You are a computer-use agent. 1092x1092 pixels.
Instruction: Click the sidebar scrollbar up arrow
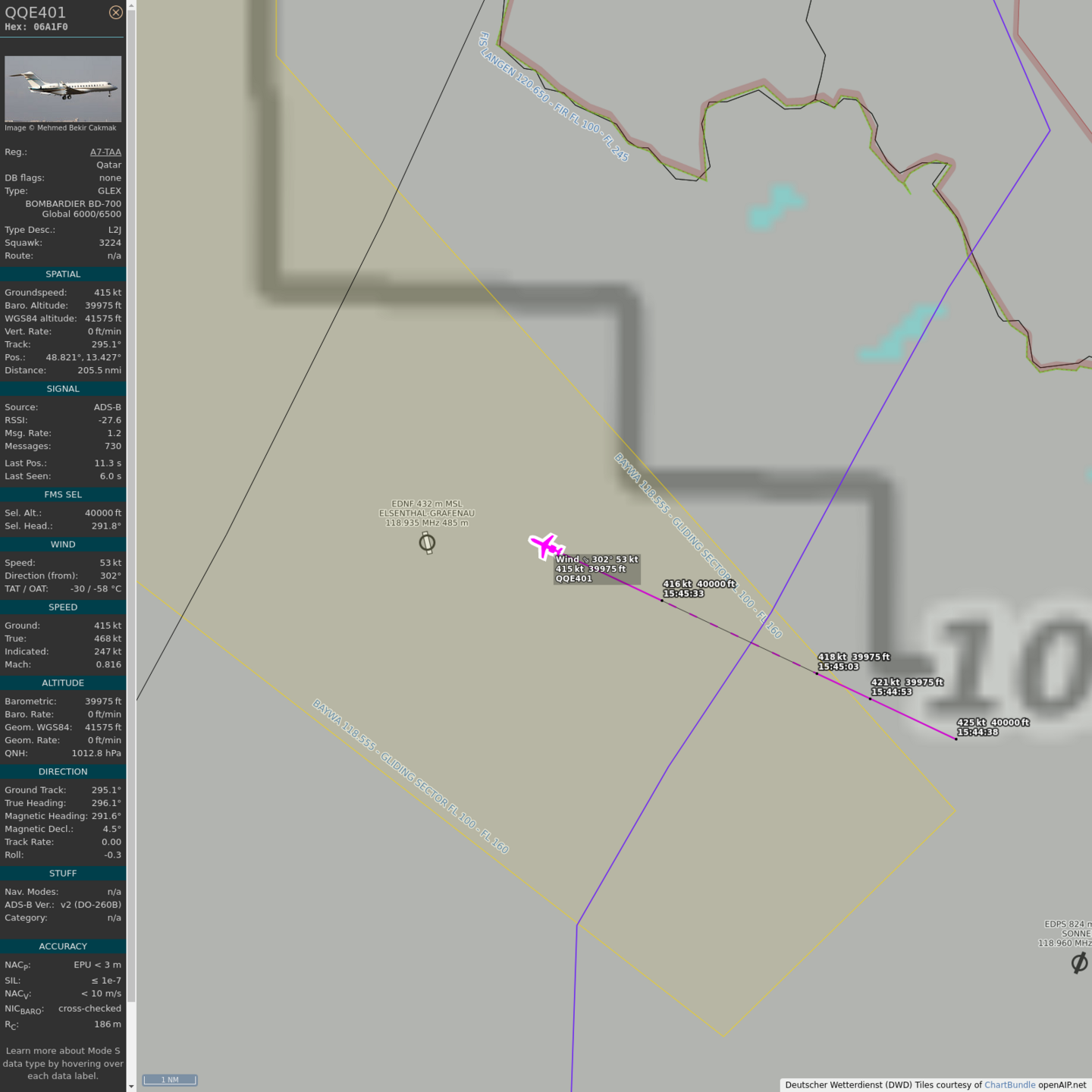click(x=131, y=5)
